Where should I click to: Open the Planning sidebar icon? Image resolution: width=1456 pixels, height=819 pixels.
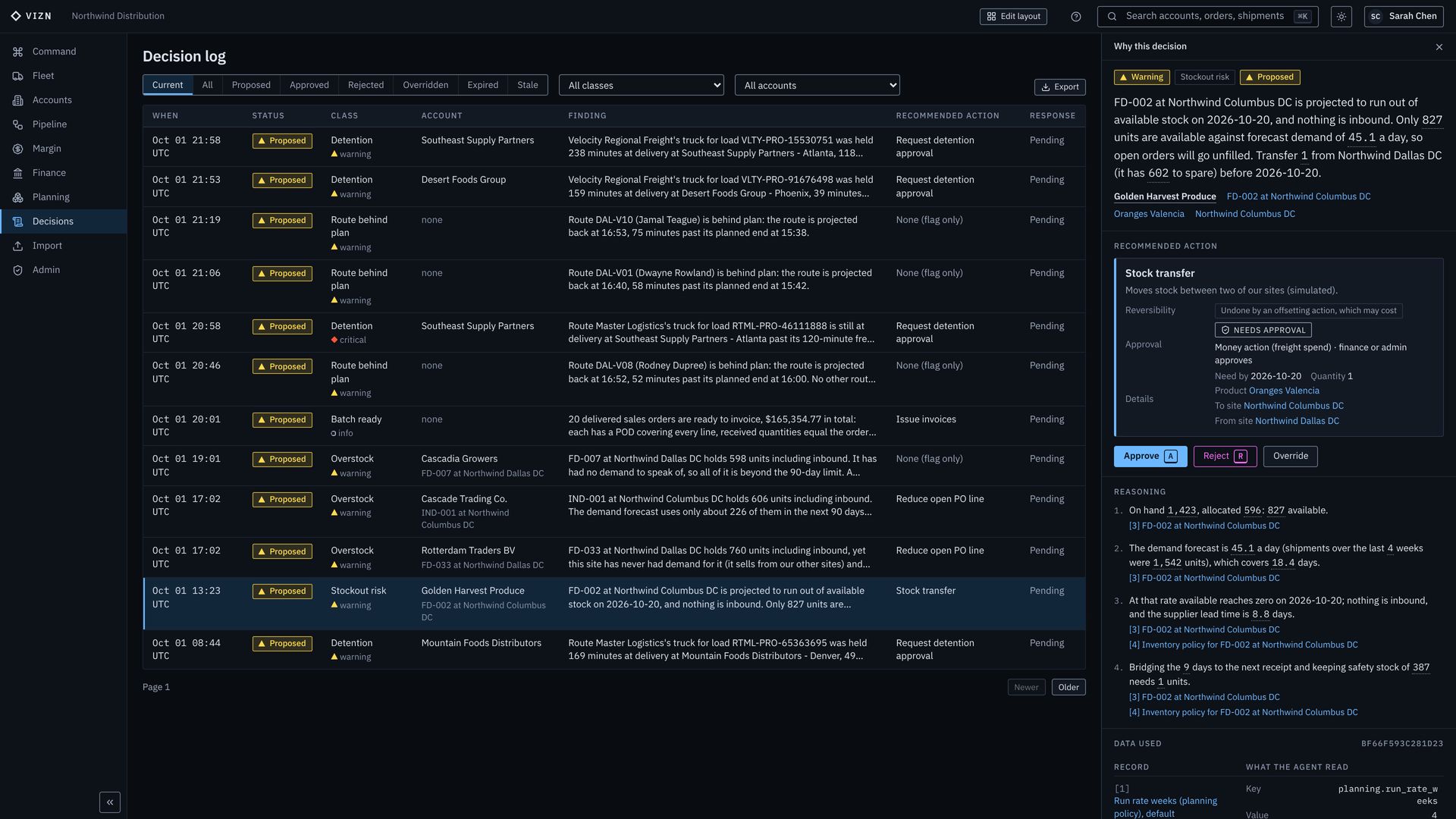point(17,197)
